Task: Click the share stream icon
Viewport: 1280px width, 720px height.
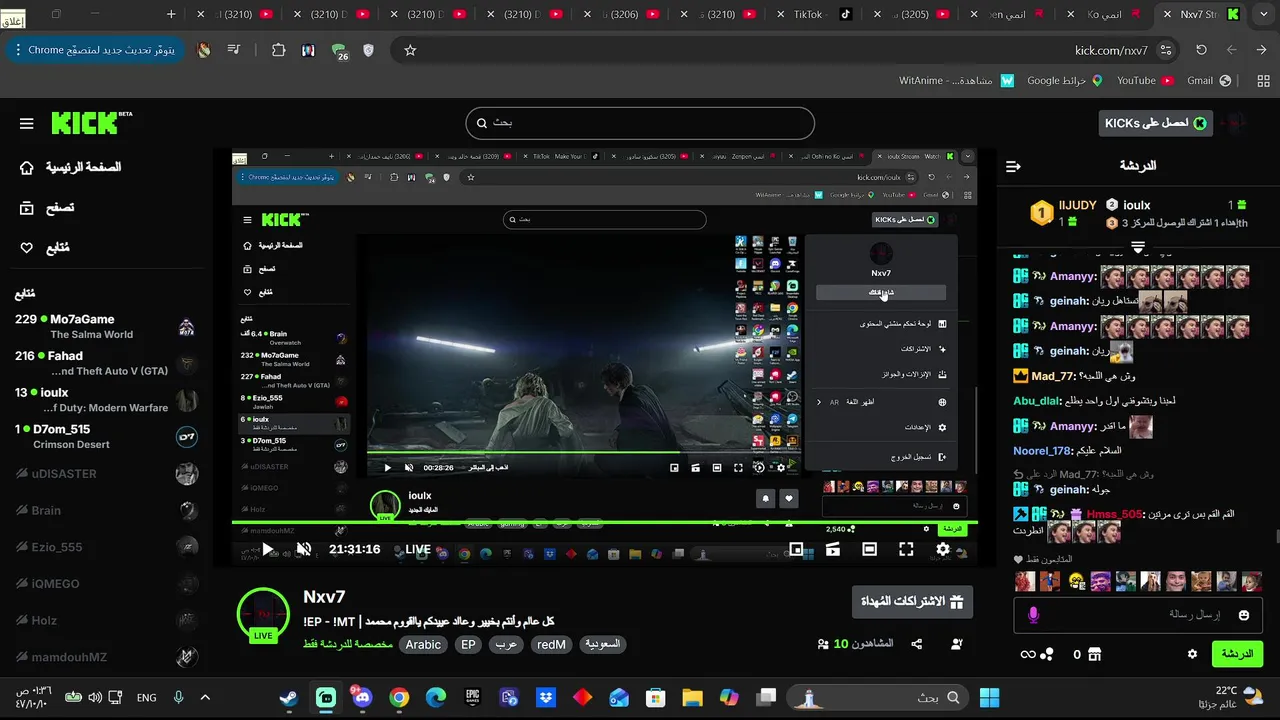Action: tap(916, 644)
